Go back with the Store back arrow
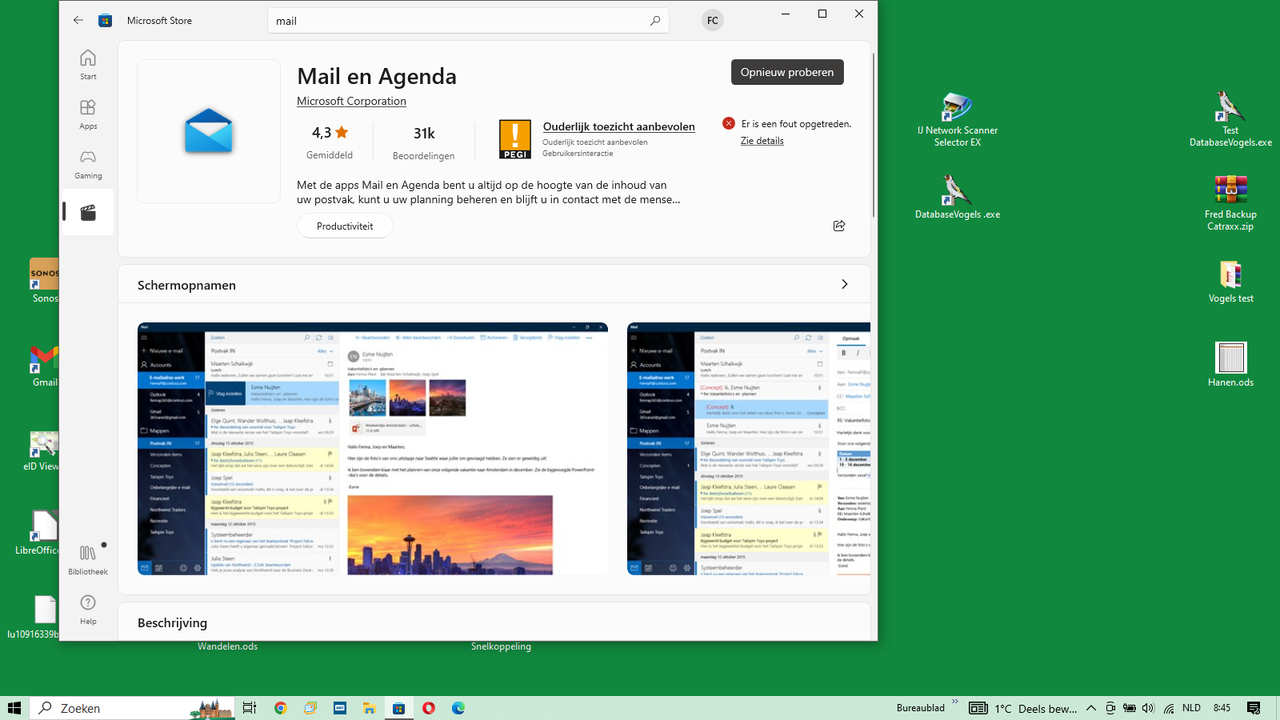 point(78,20)
